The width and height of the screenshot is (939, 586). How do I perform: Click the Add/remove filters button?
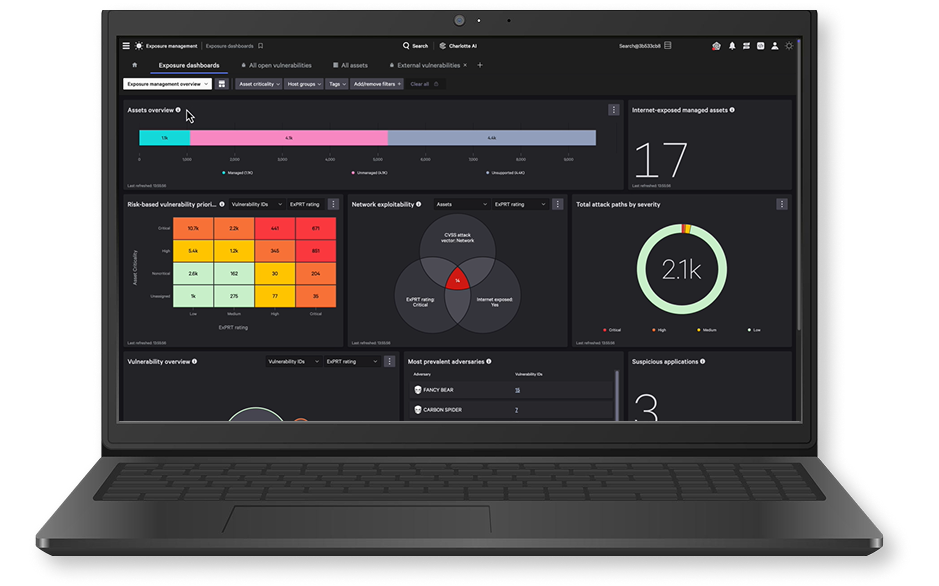click(x=376, y=84)
